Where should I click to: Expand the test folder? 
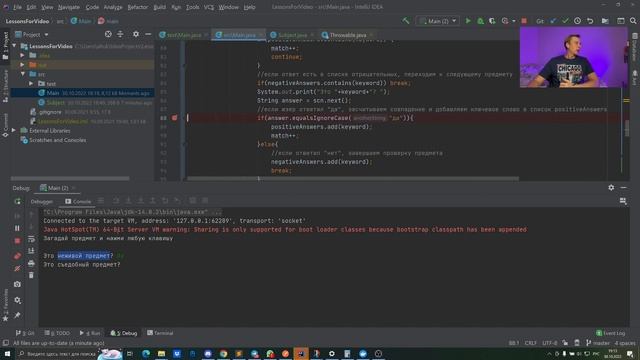[x=31, y=83]
